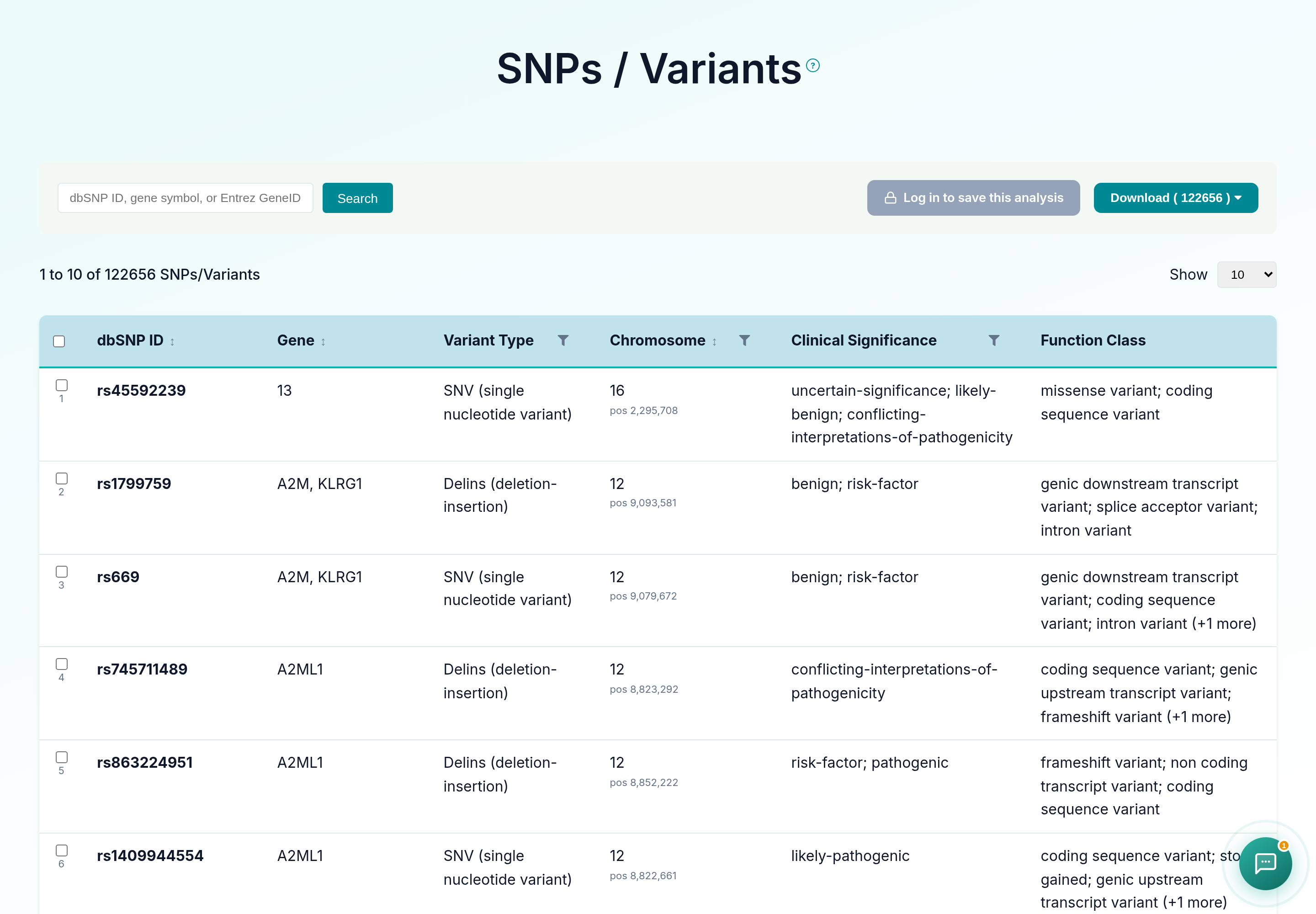Click gene A2ML1 in rs745711489 row

point(300,670)
